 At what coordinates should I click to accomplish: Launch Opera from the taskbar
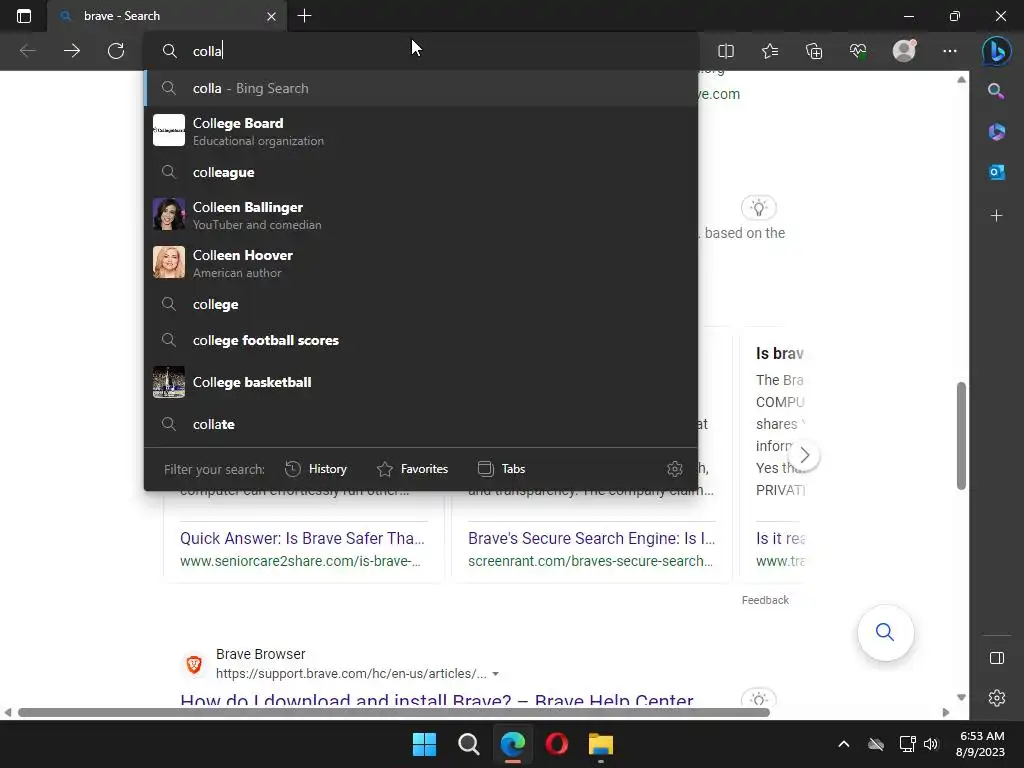pyautogui.click(x=556, y=744)
